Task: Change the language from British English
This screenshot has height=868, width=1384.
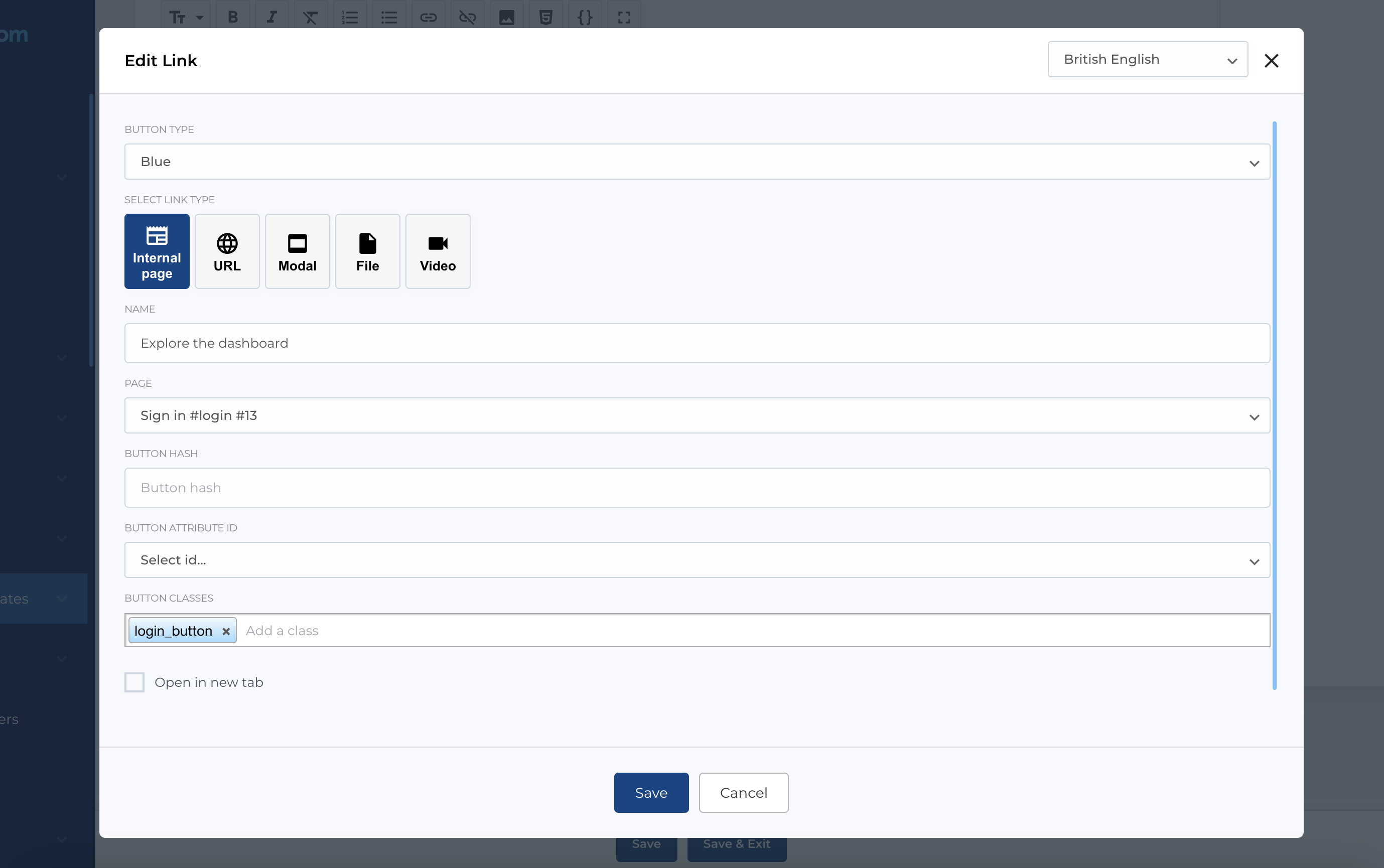Action: coord(1147,59)
